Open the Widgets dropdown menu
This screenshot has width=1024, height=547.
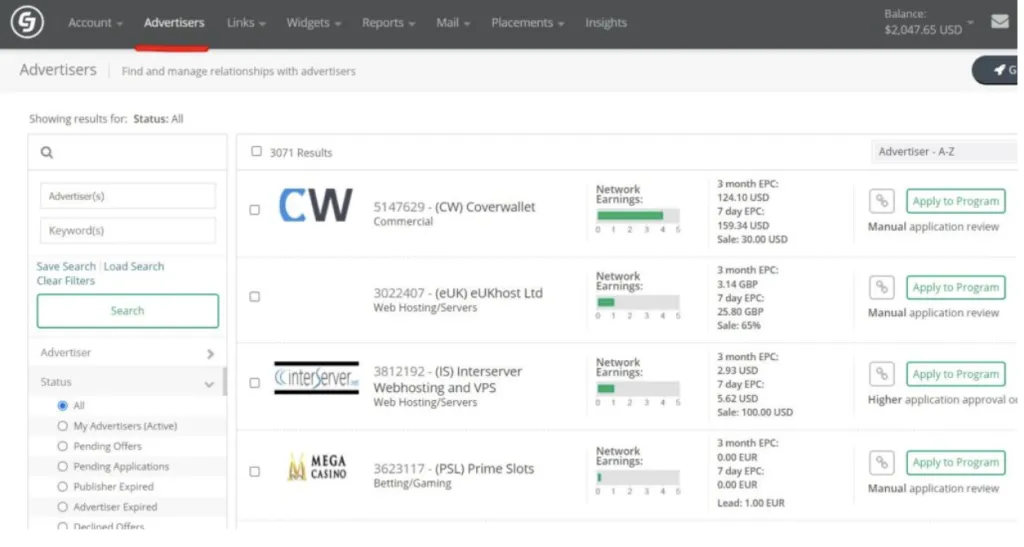point(313,22)
